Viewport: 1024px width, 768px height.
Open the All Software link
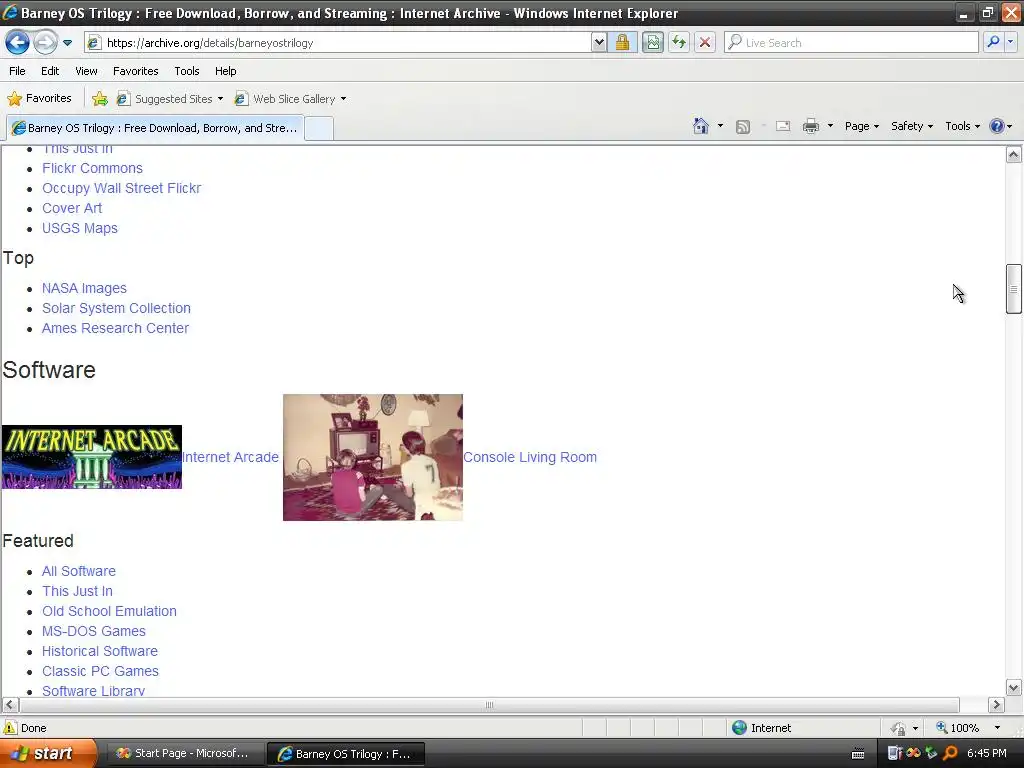[78, 571]
